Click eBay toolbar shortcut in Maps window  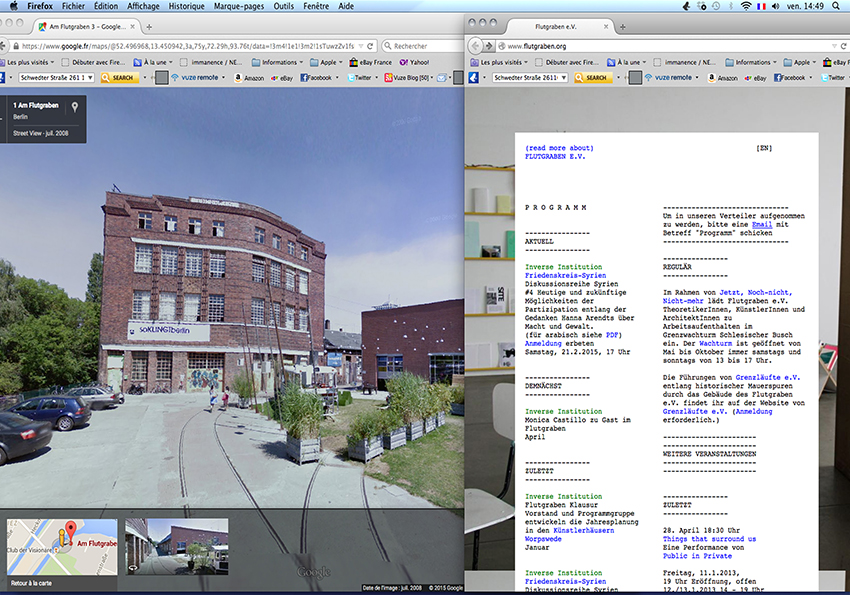pyautogui.click(x=282, y=77)
